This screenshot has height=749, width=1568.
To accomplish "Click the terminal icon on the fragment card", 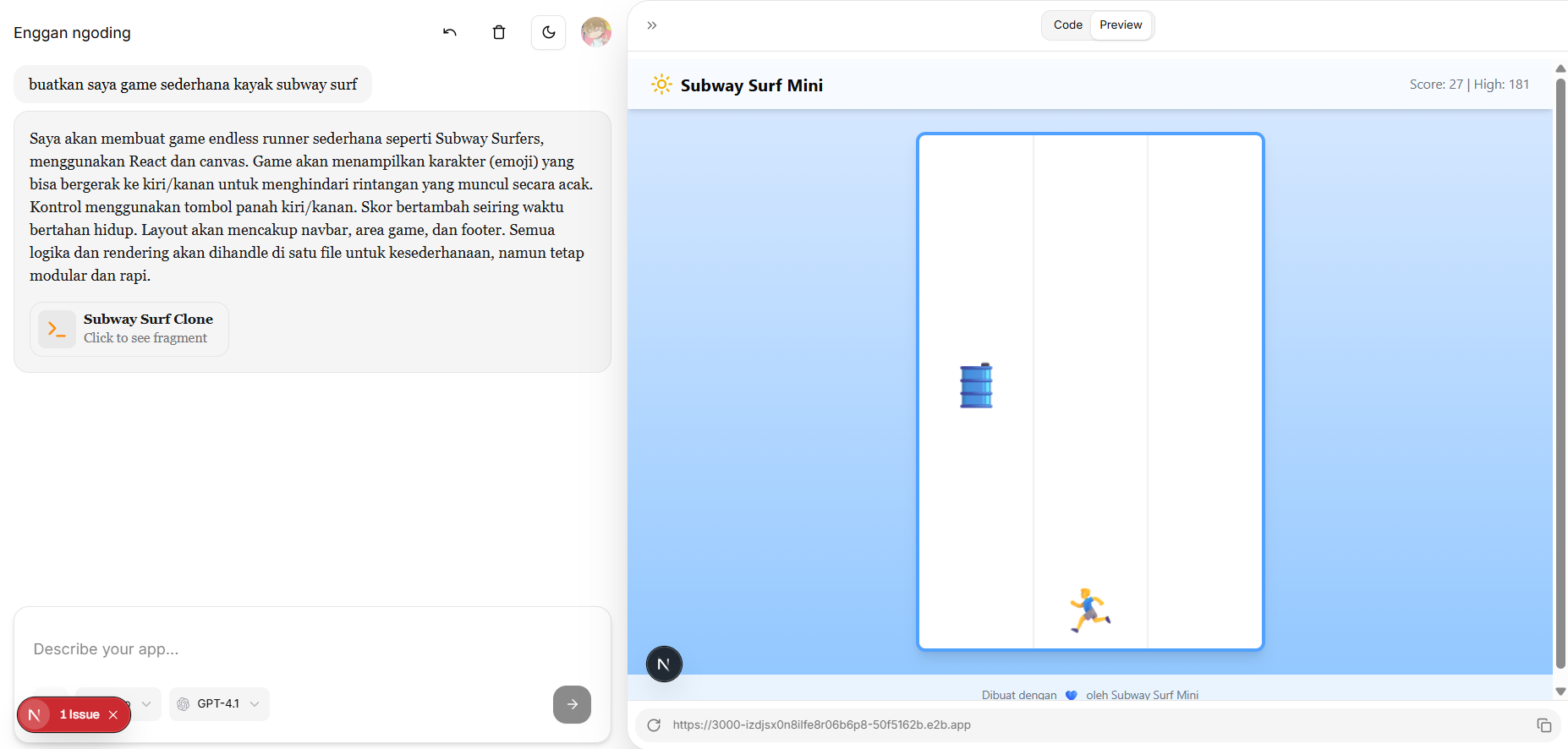I will tap(57, 329).
